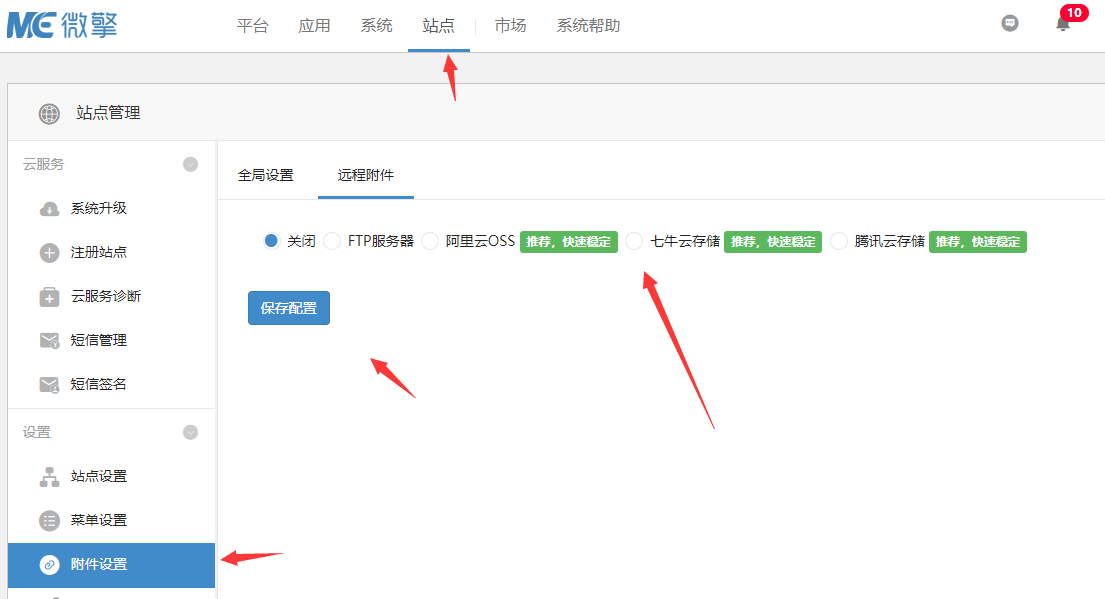Image resolution: width=1105 pixels, height=599 pixels.
Task: Open the 市场 top menu
Action: coord(510,26)
